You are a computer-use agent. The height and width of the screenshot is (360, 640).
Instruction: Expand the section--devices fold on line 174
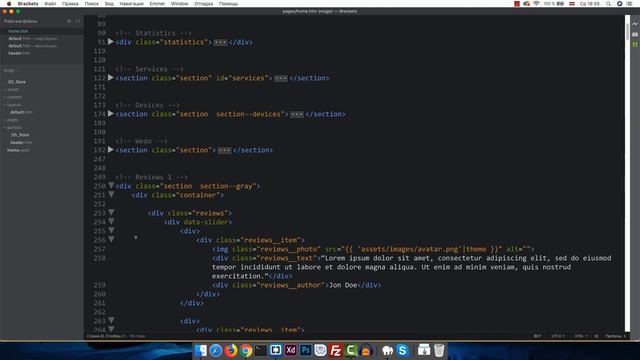point(111,113)
